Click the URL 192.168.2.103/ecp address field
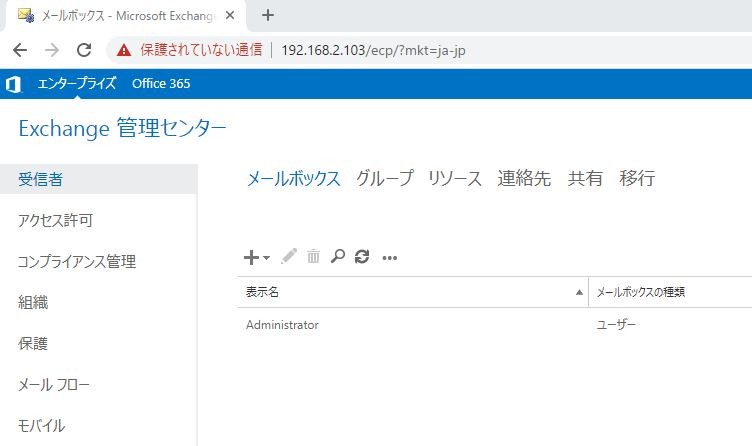The image size is (752, 446). [x=373, y=50]
